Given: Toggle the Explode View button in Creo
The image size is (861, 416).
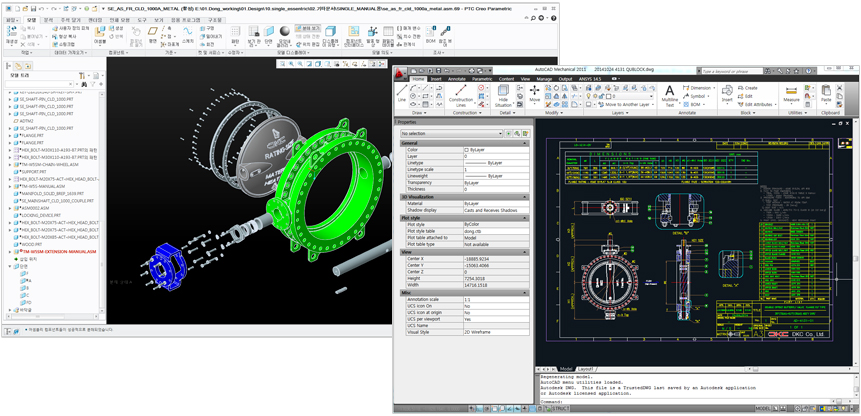Looking at the screenshot, I should click(308, 27).
